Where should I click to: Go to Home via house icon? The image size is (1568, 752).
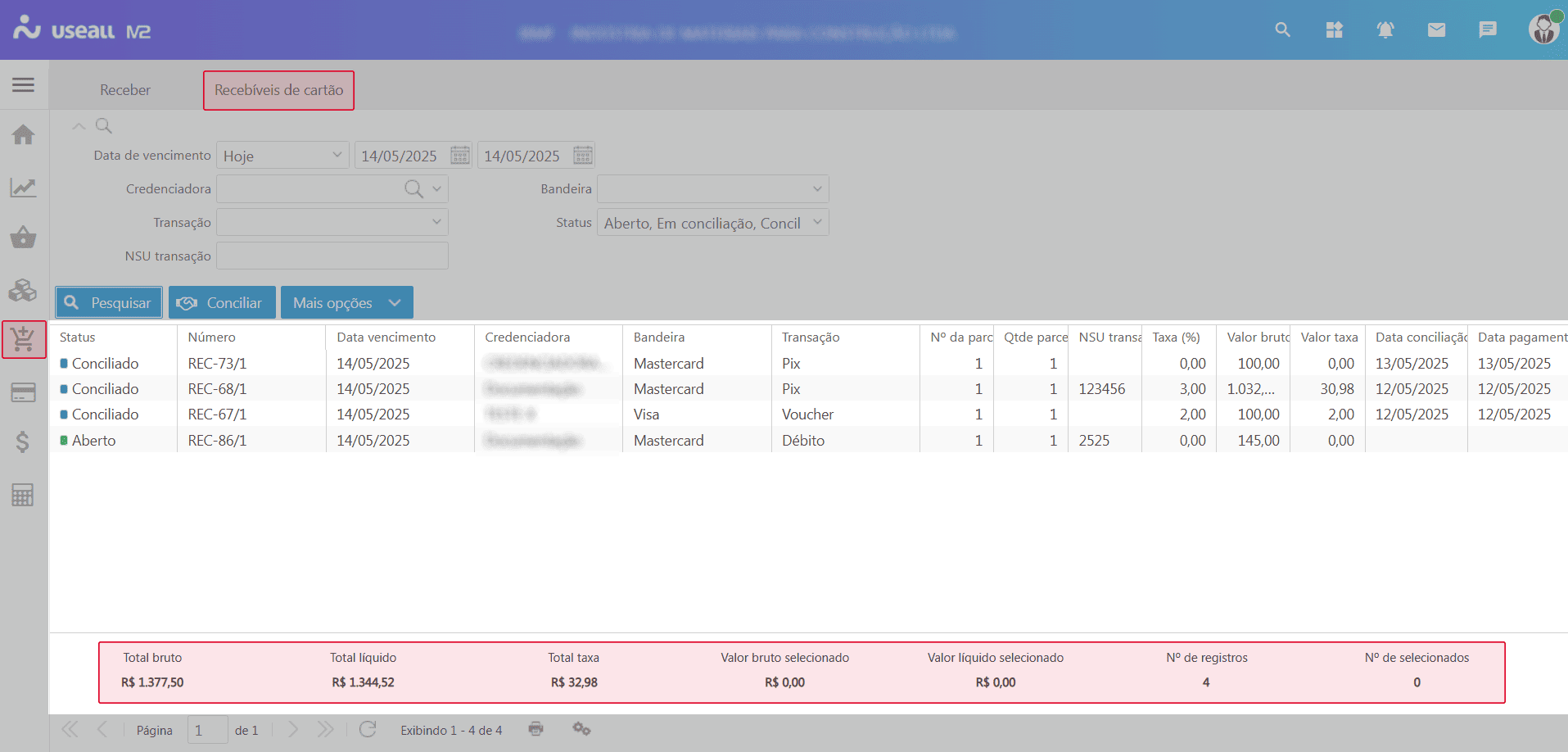(23, 135)
